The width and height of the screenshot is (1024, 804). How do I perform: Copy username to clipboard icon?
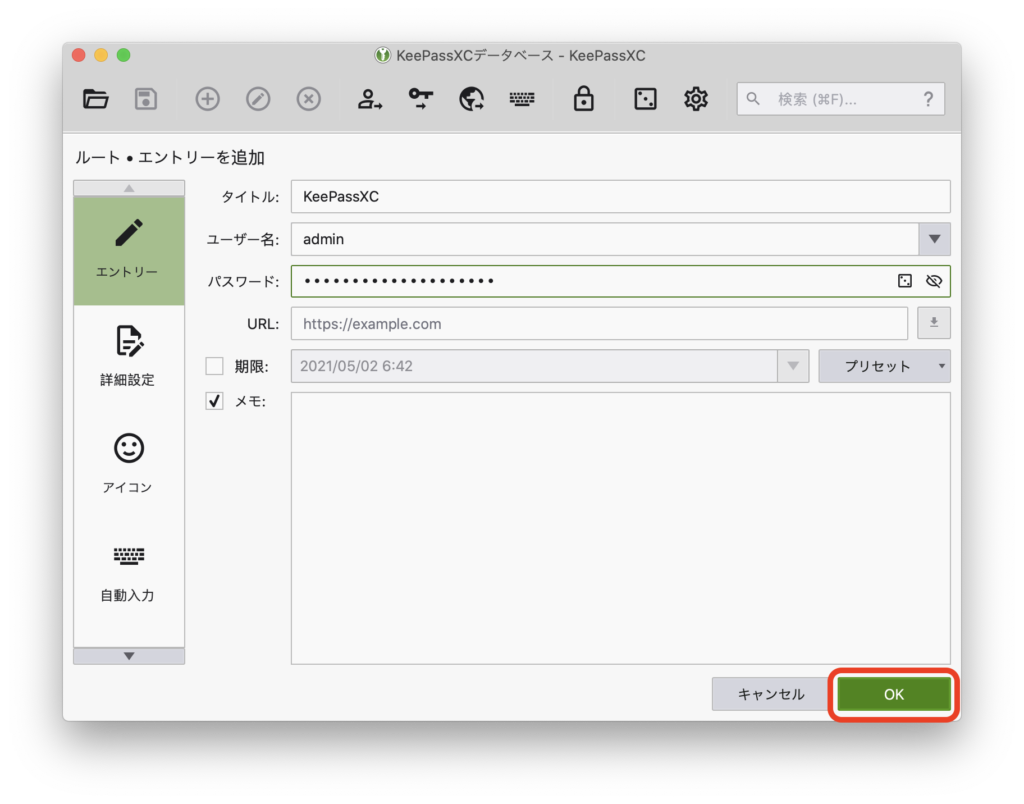[370, 99]
